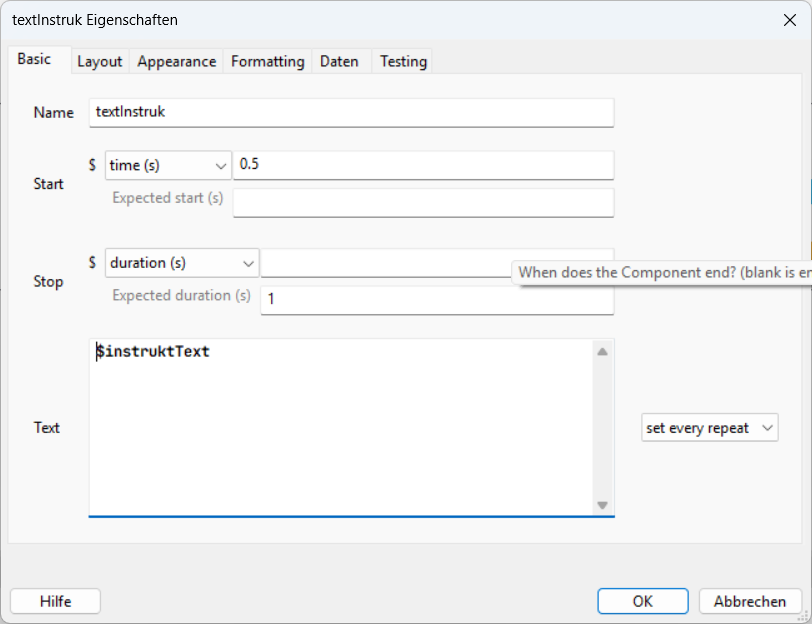812x624 pixels.
Task: Click the Name input field
Action: click(351, 112)
